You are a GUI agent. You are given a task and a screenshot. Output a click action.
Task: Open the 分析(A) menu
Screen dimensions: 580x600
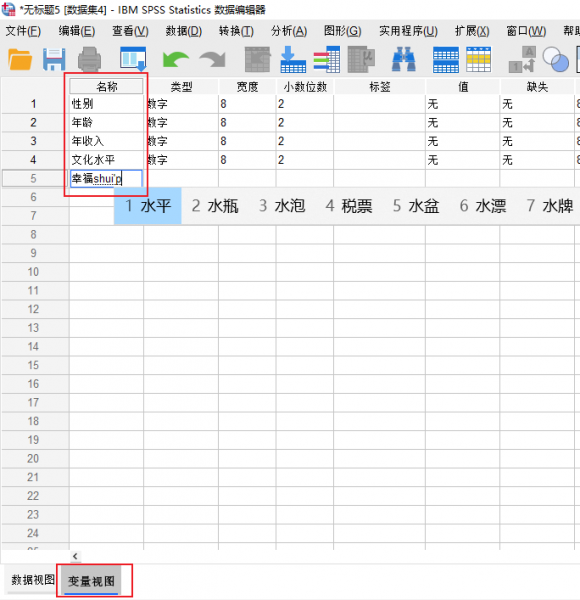click(289, 31)
